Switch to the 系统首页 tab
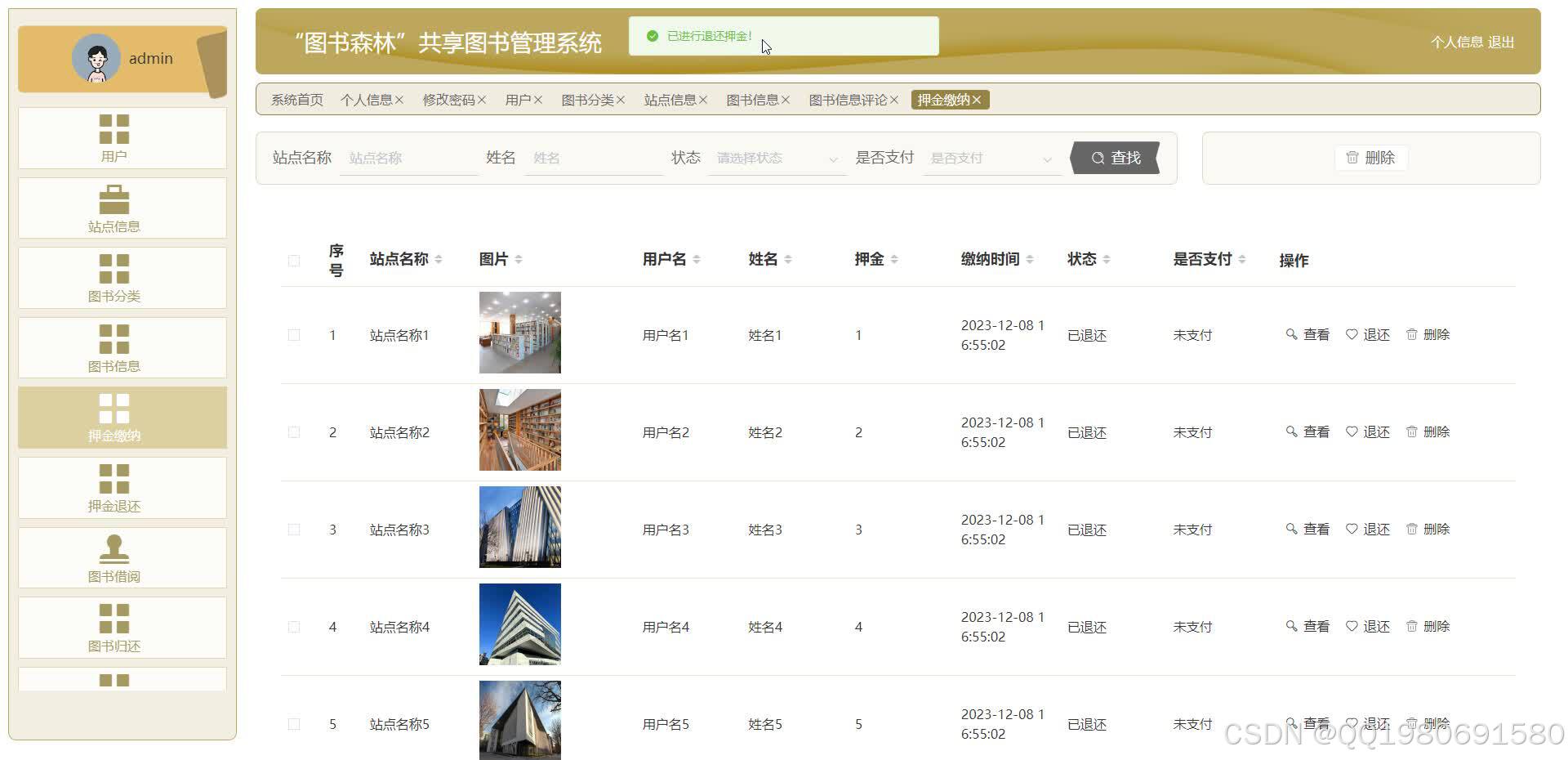This screenshot has width=1568, height=760. click(x=296, y=99)
